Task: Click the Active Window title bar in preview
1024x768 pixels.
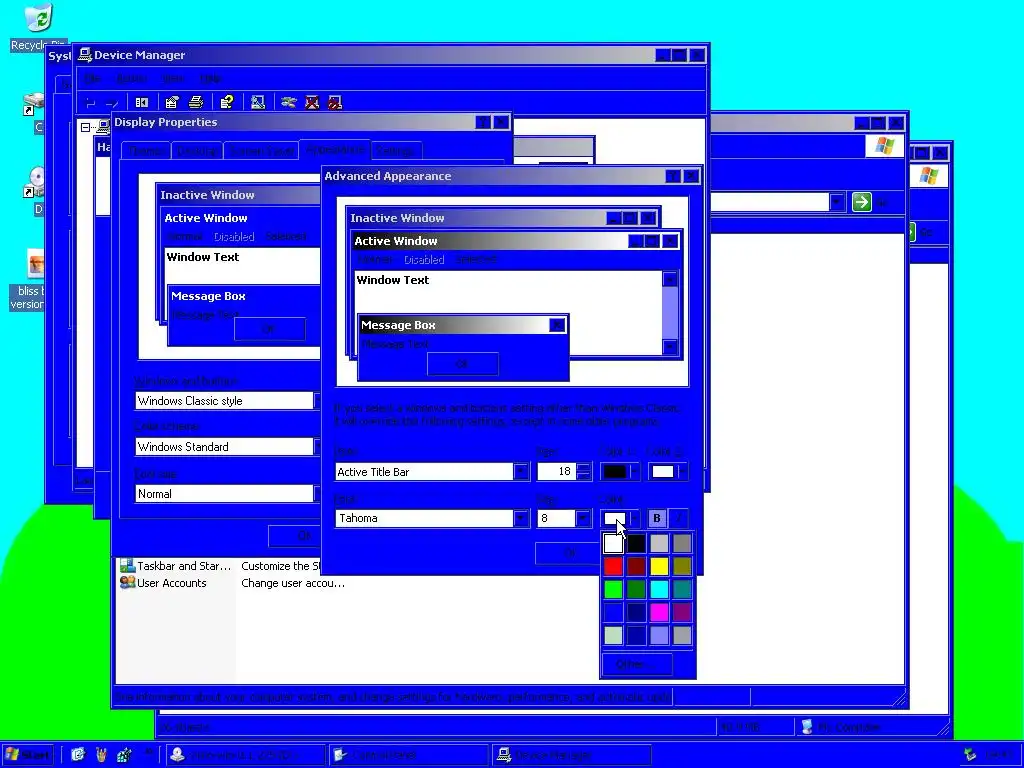Action: 516,241
